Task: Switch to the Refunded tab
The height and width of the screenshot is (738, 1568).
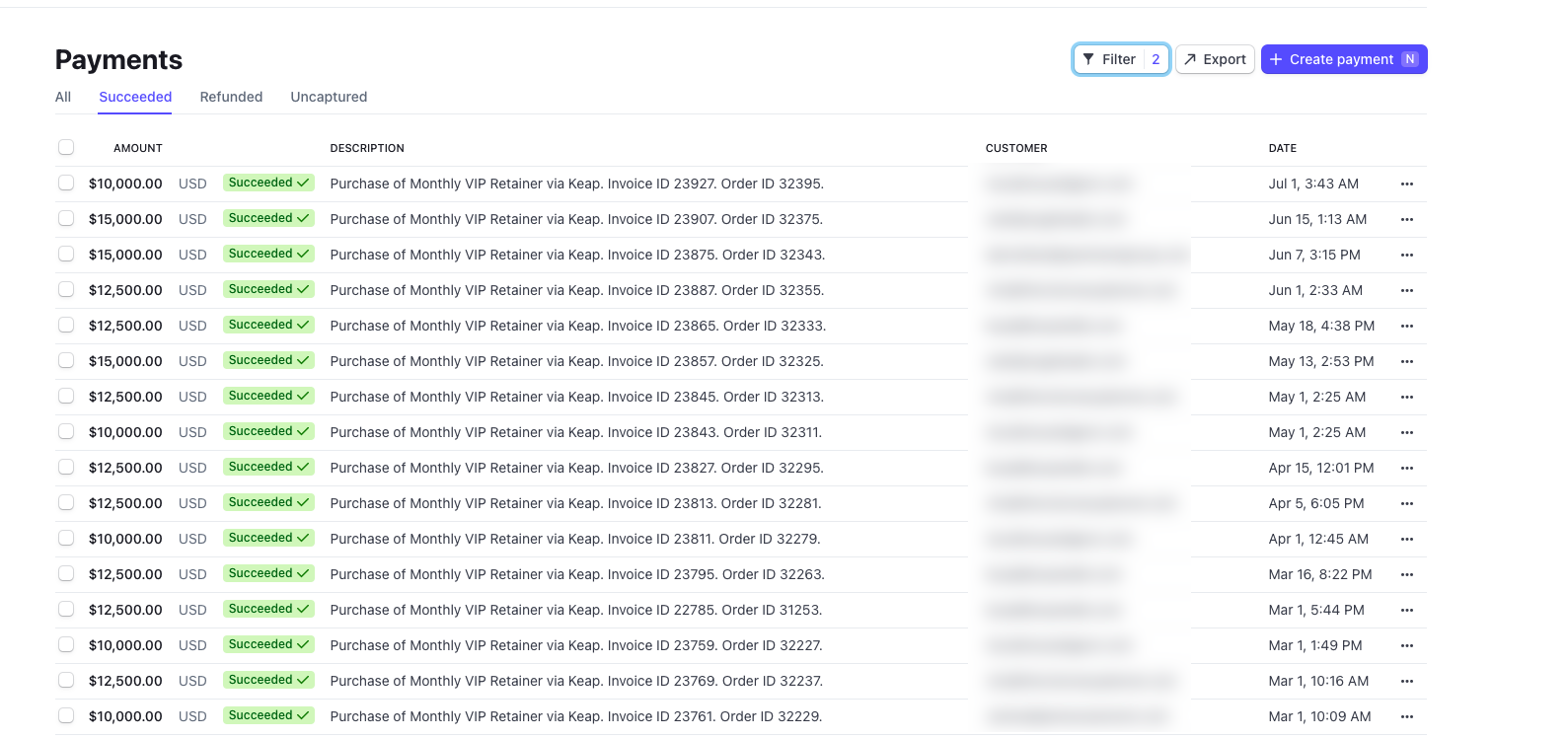Action: [x=231, y=97]
